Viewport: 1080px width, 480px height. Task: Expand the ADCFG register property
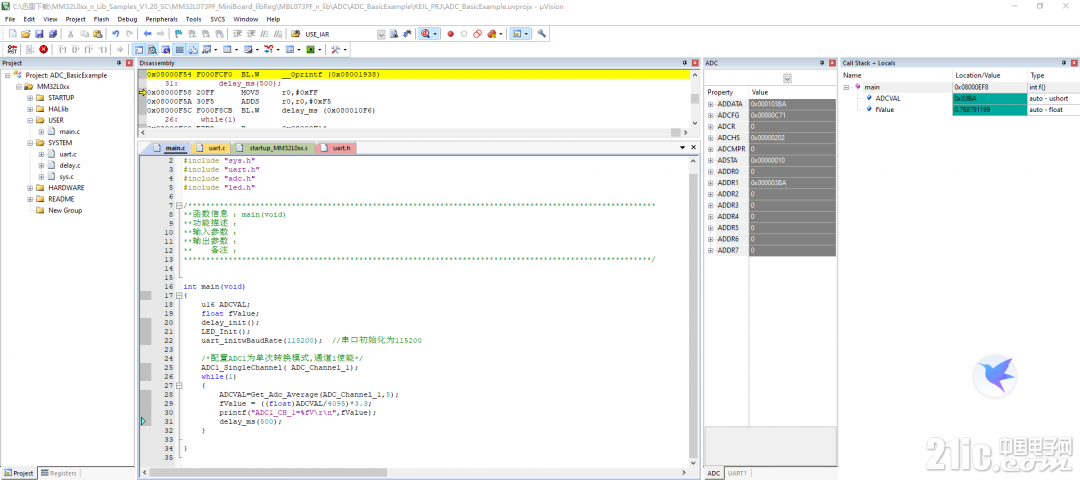click(x=711, y=115)
